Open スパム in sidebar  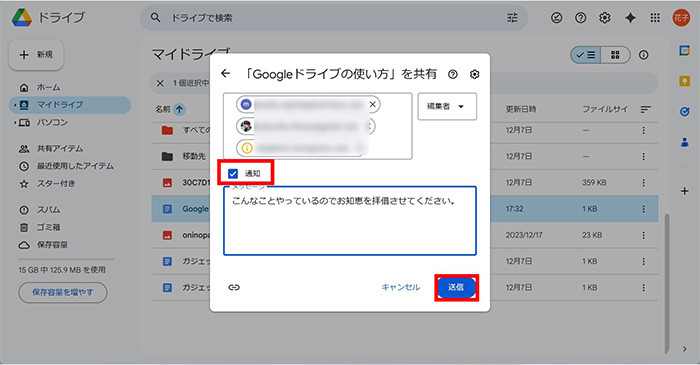tap(48, 210)
